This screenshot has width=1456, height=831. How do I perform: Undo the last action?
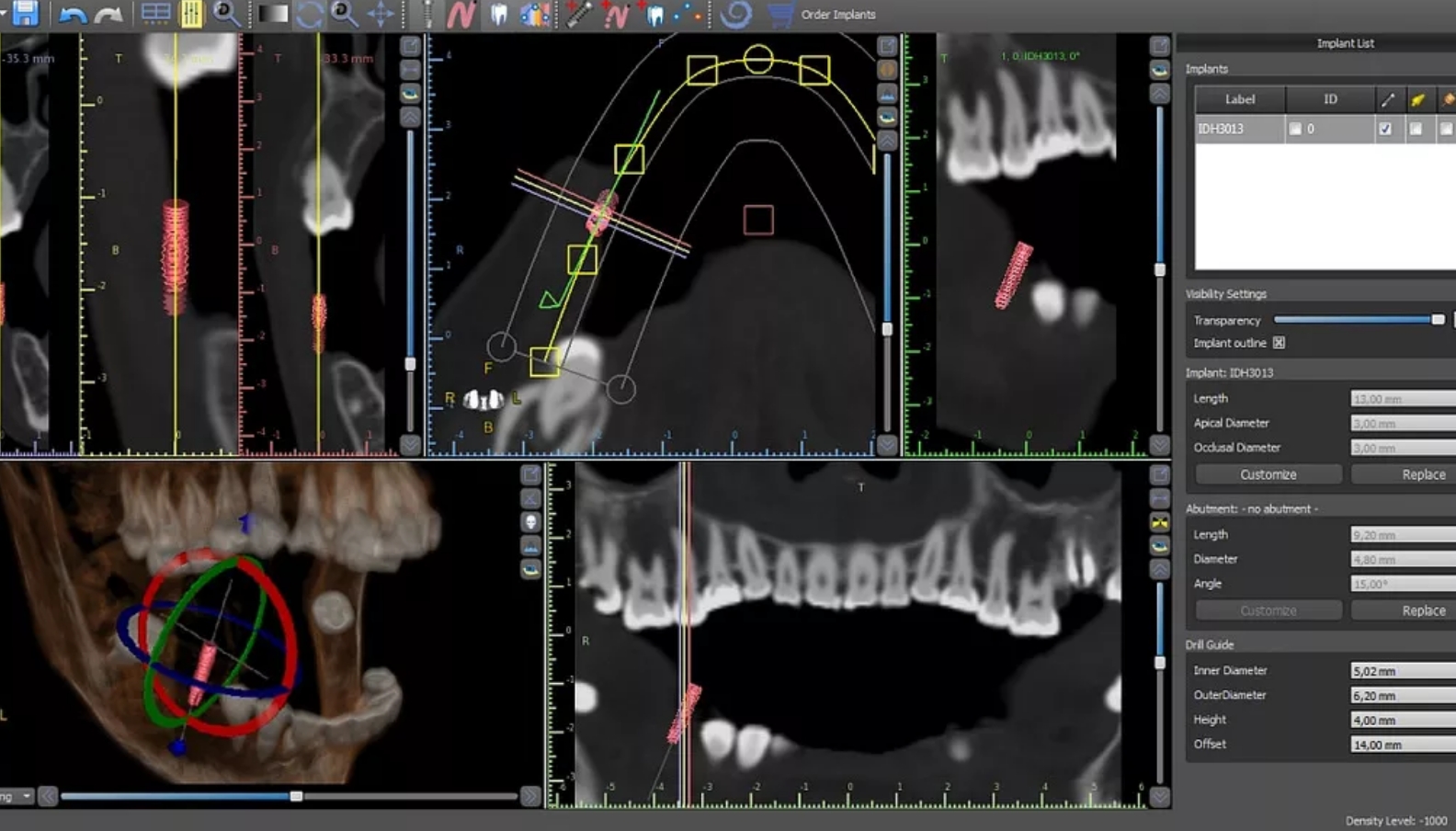point(72,15)
